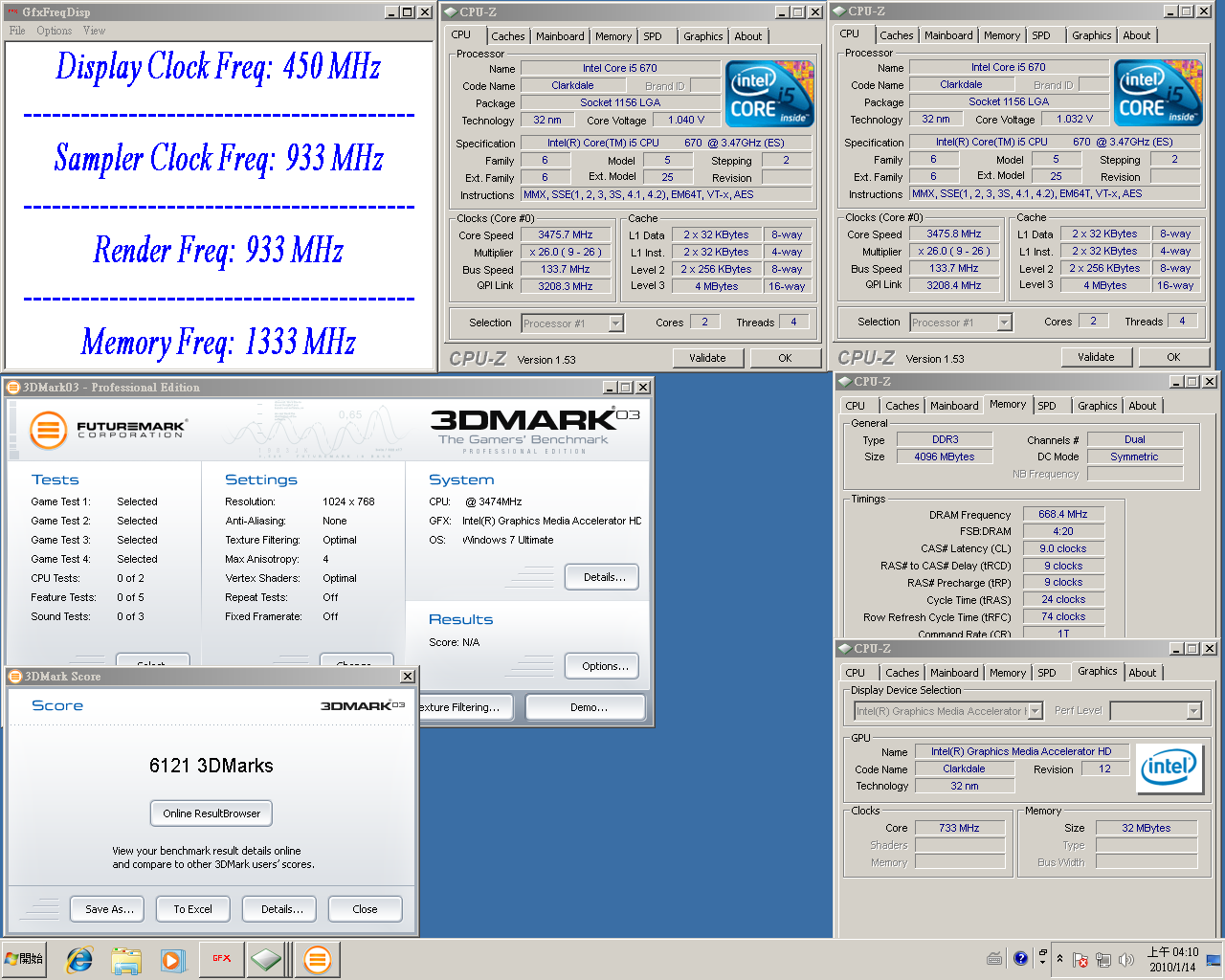Click OK in the CPU-Z window showing 1.032 V
The image size is (1225, 980).
1173,357
